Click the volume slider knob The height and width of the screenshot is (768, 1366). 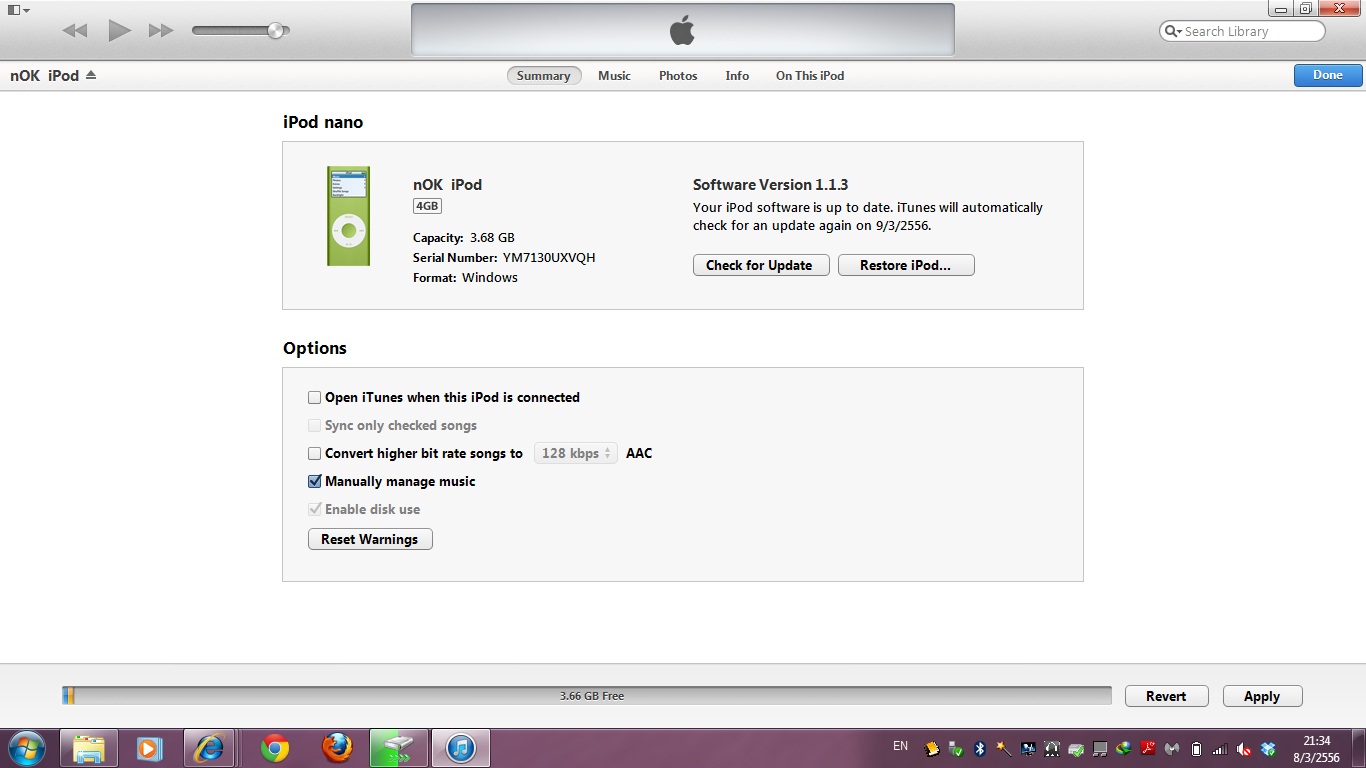coord(275,30)
